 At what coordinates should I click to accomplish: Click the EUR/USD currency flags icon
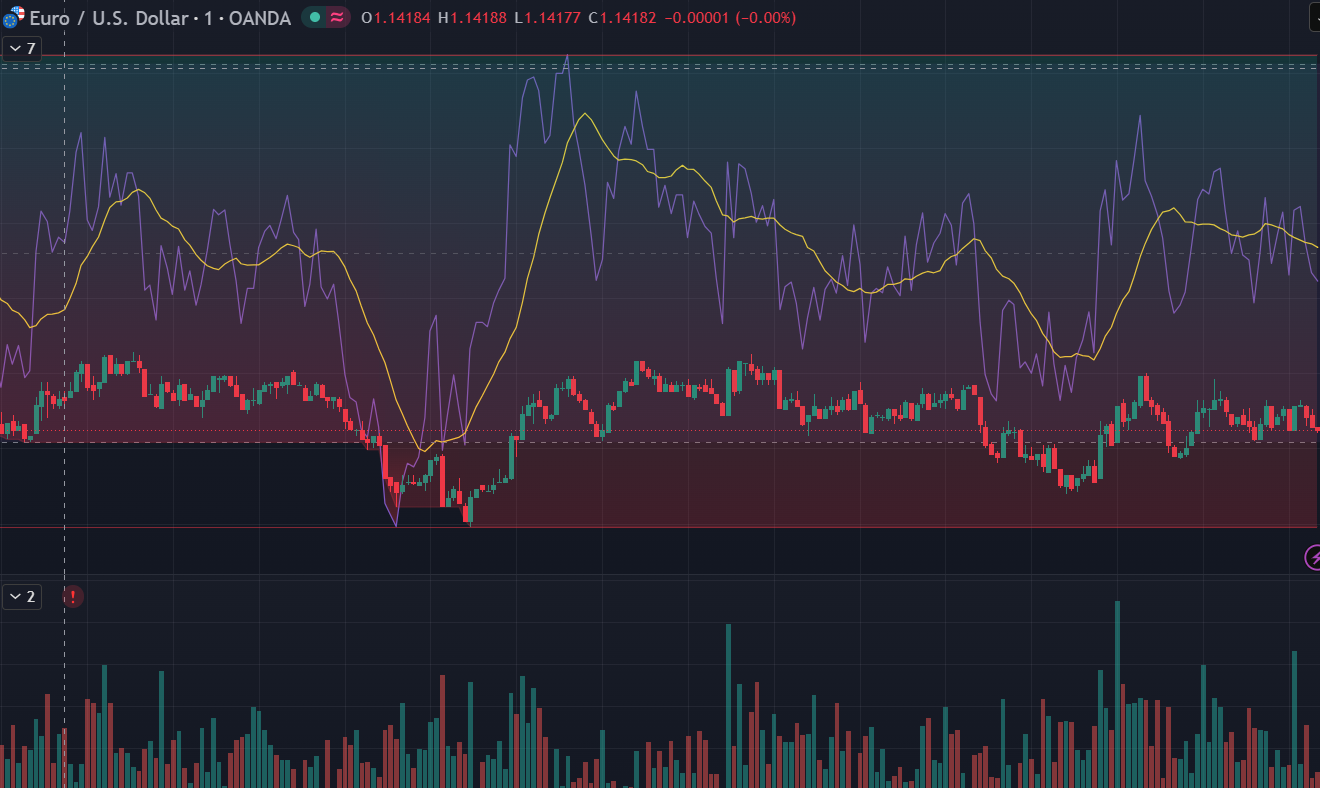pyautogui.click(x=13, y=17)
